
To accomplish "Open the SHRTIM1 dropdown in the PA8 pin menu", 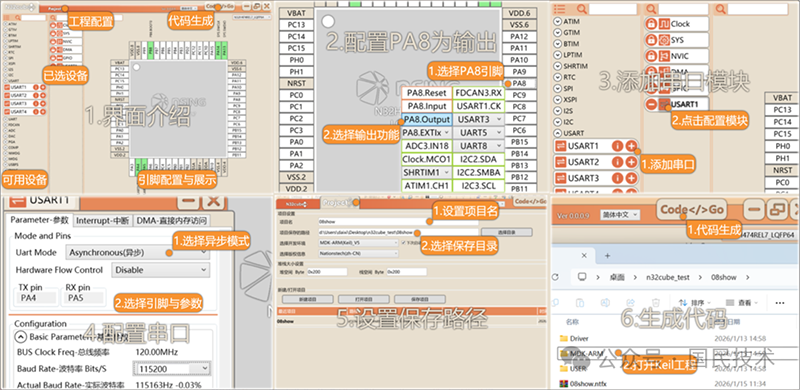I will (427, 173).
